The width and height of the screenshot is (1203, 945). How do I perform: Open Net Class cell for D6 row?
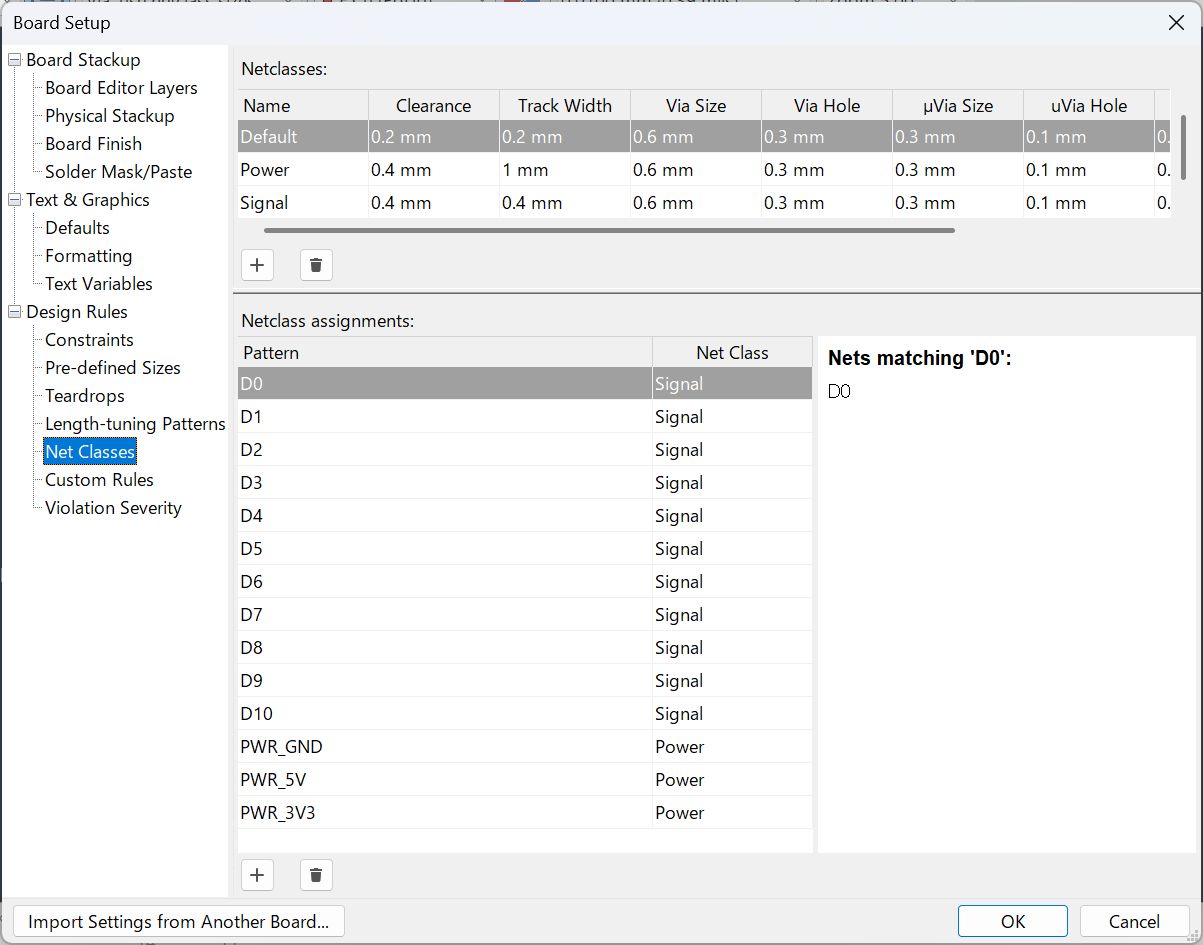732,582
